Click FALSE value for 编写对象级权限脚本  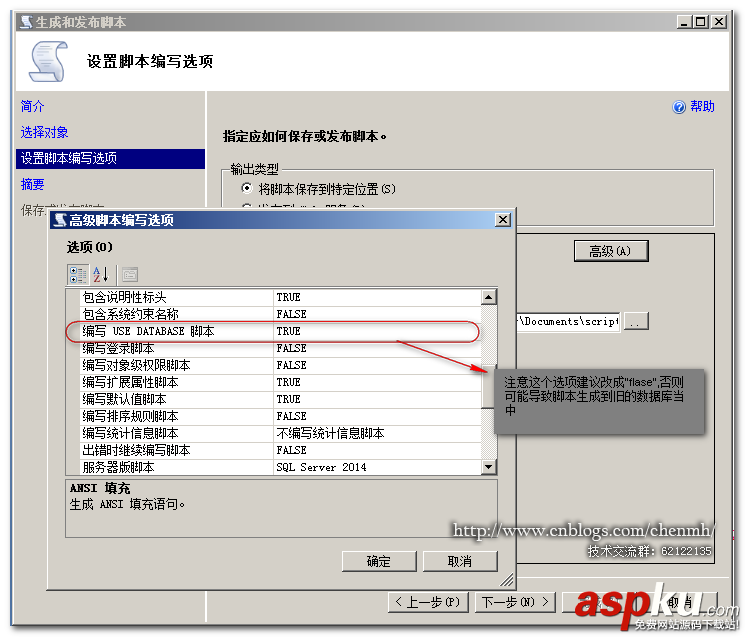point(377,365)
